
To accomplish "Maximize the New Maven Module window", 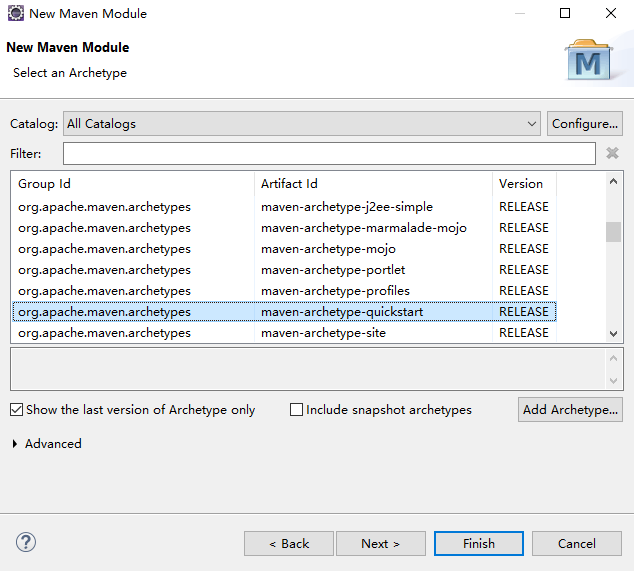I will (565, 13).
